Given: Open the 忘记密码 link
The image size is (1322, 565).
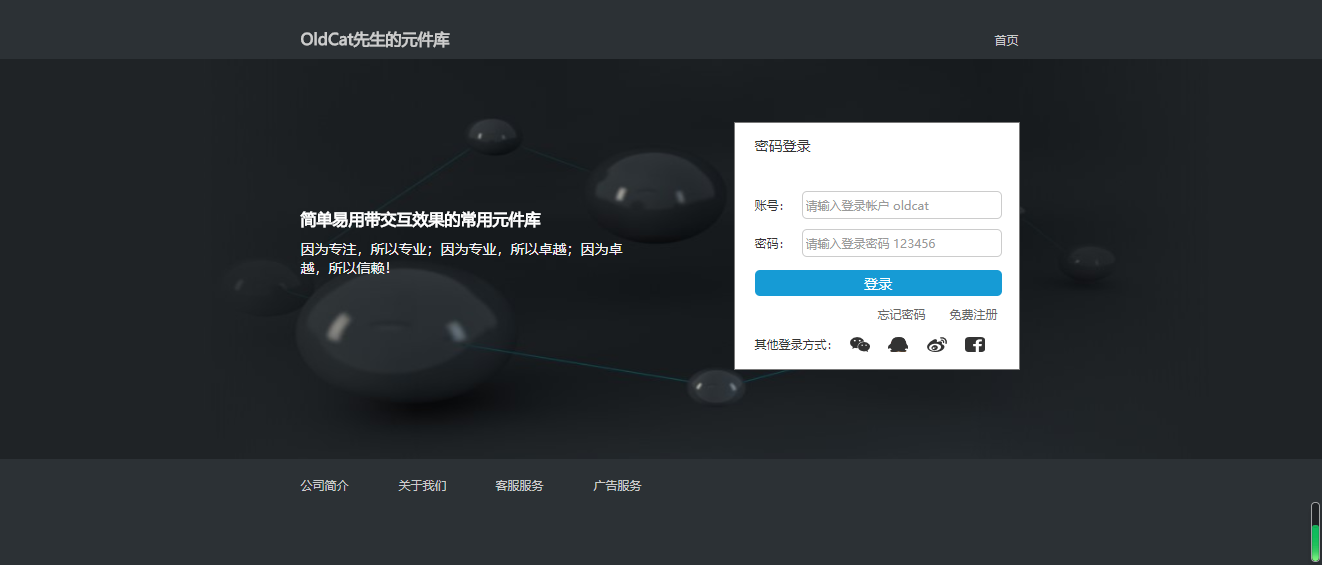Looking at the screenshot, I should [901, 315].
